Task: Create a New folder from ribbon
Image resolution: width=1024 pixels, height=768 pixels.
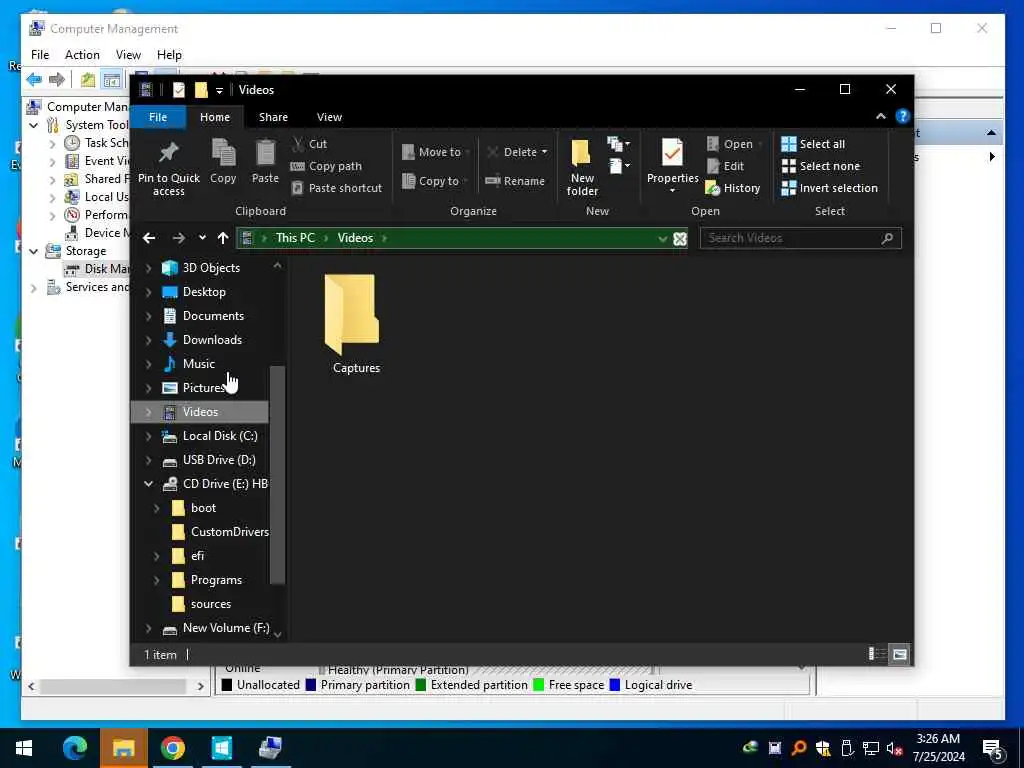Action: click(x=582, y=167)
